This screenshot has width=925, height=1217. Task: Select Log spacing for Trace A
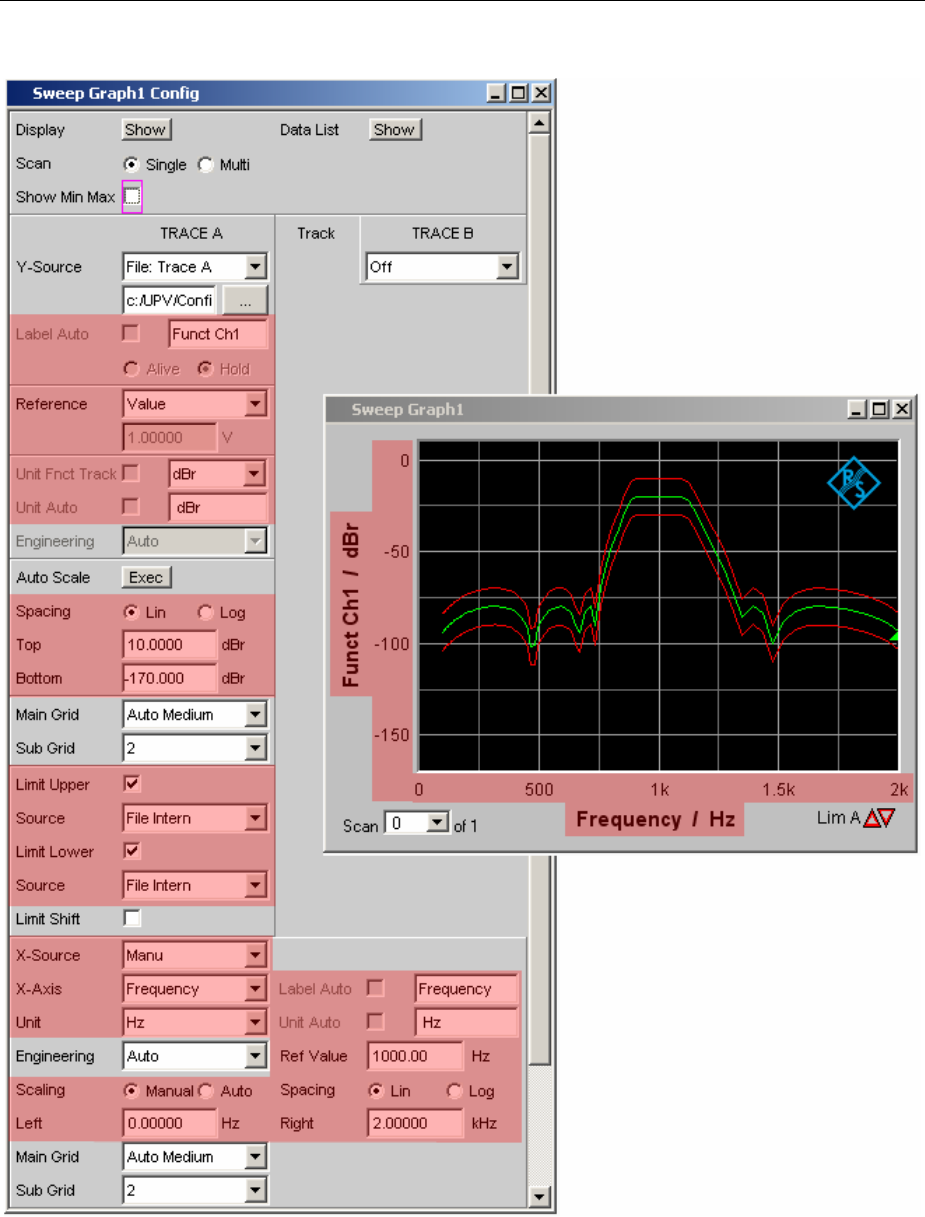pyautogui.click(x=206, y=612)
